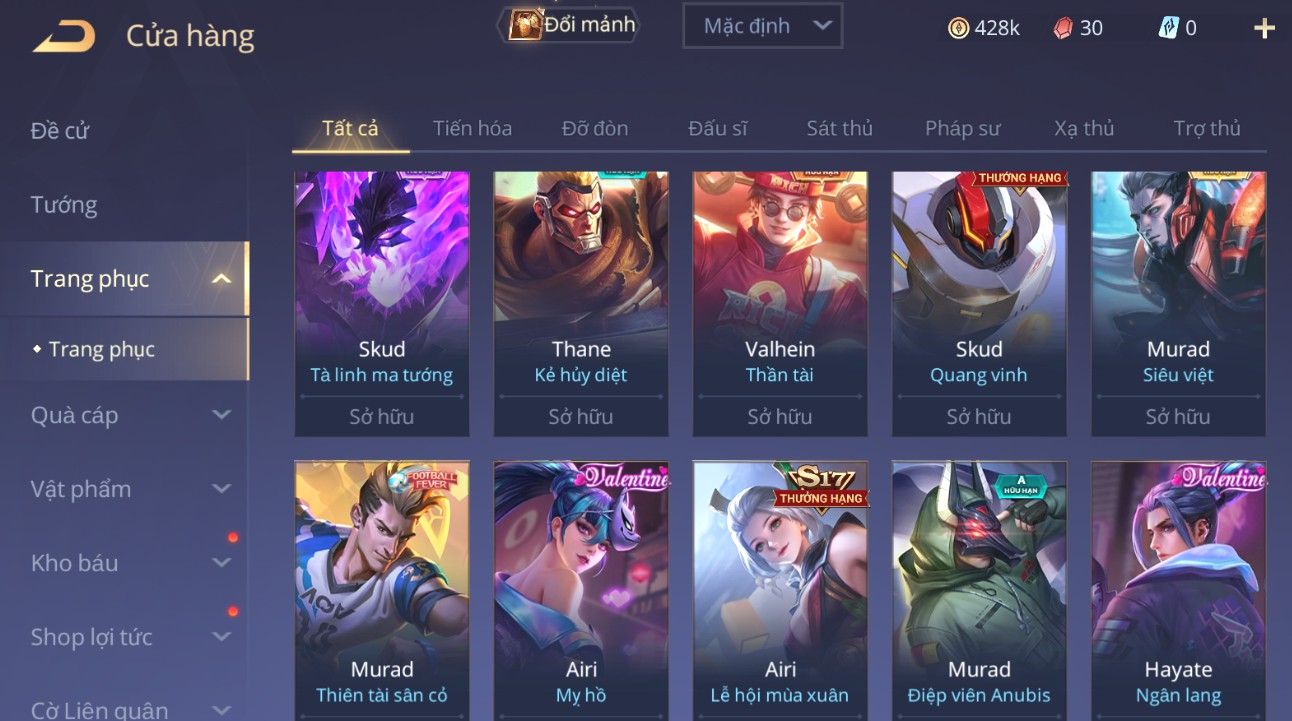Open the Tiến hóa tab
This screenshot has height=721, width=1292.
click(x=472, y=128)
